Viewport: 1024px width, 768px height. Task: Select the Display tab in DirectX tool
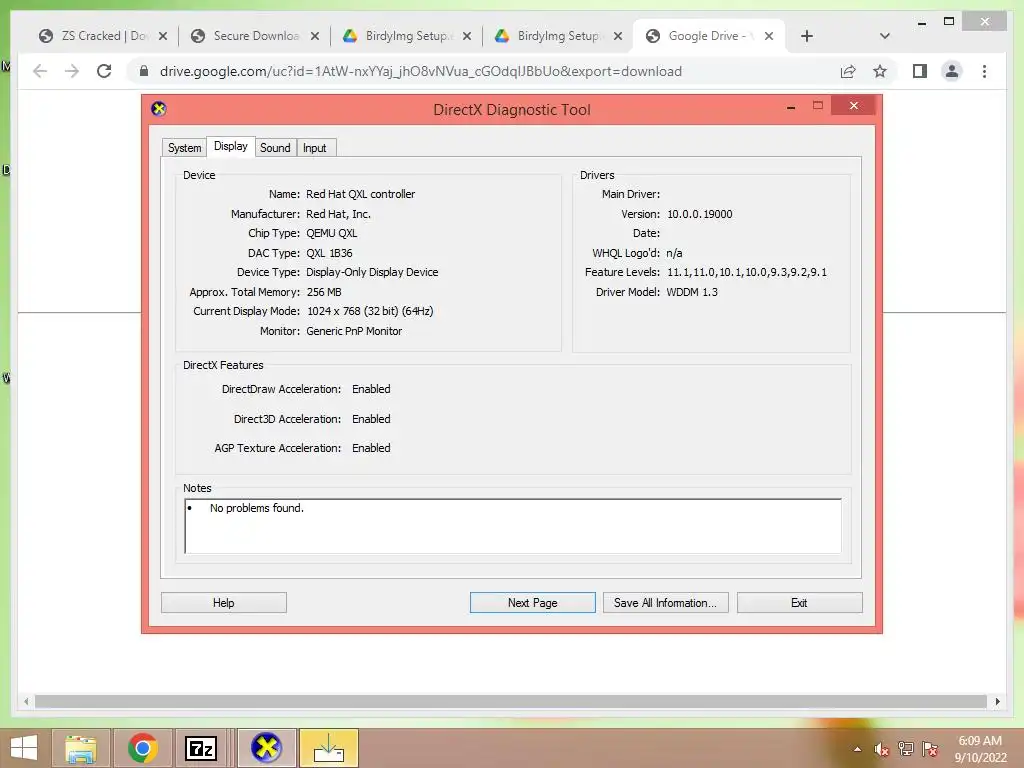(231, 146)
